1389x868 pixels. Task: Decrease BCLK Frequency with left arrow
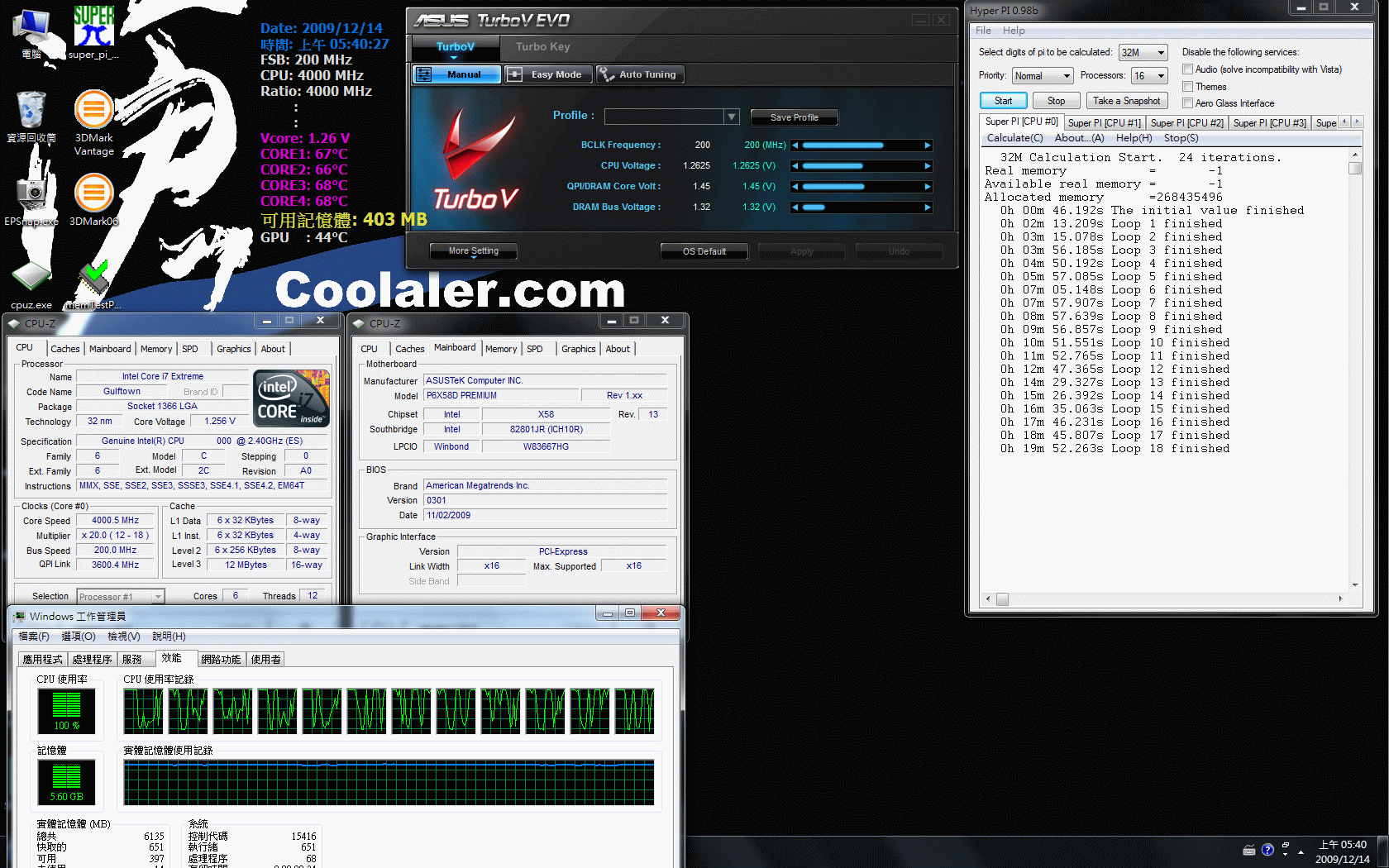[x=795, y=145]
